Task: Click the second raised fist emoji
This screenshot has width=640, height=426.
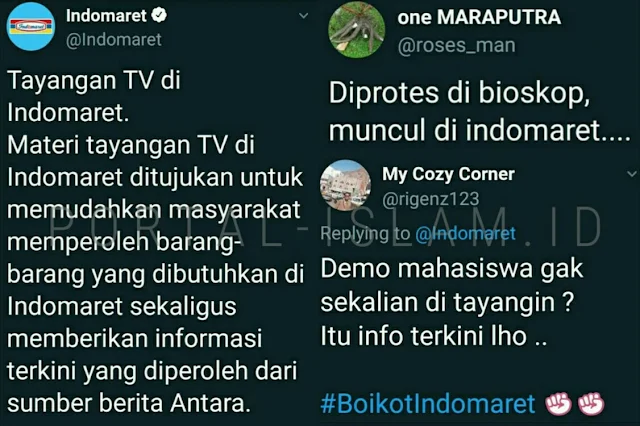Action: tap(591, 404)
